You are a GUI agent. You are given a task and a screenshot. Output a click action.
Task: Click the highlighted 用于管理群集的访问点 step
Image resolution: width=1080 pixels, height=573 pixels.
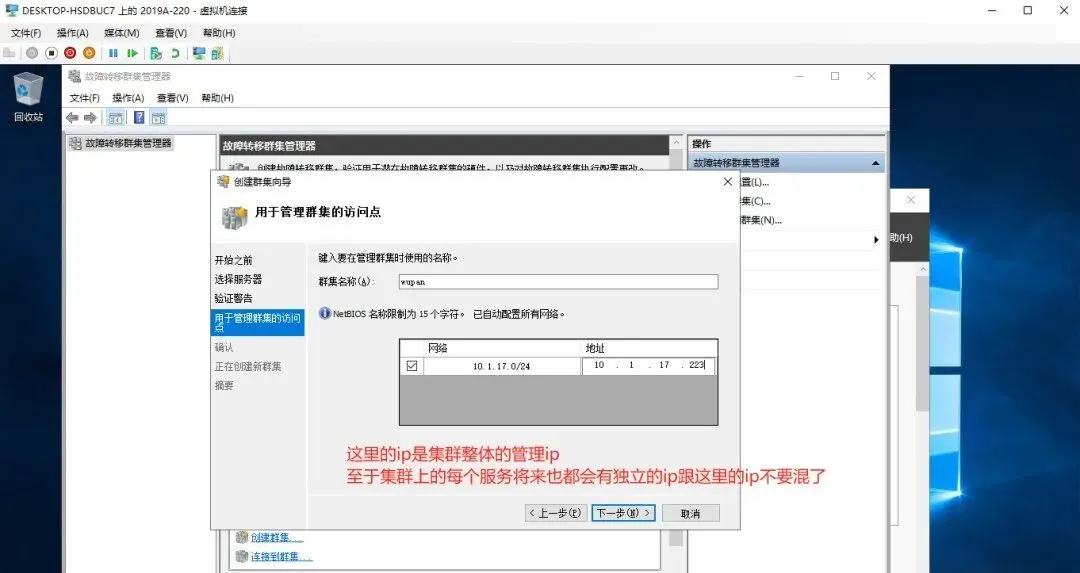pos(258,322)
